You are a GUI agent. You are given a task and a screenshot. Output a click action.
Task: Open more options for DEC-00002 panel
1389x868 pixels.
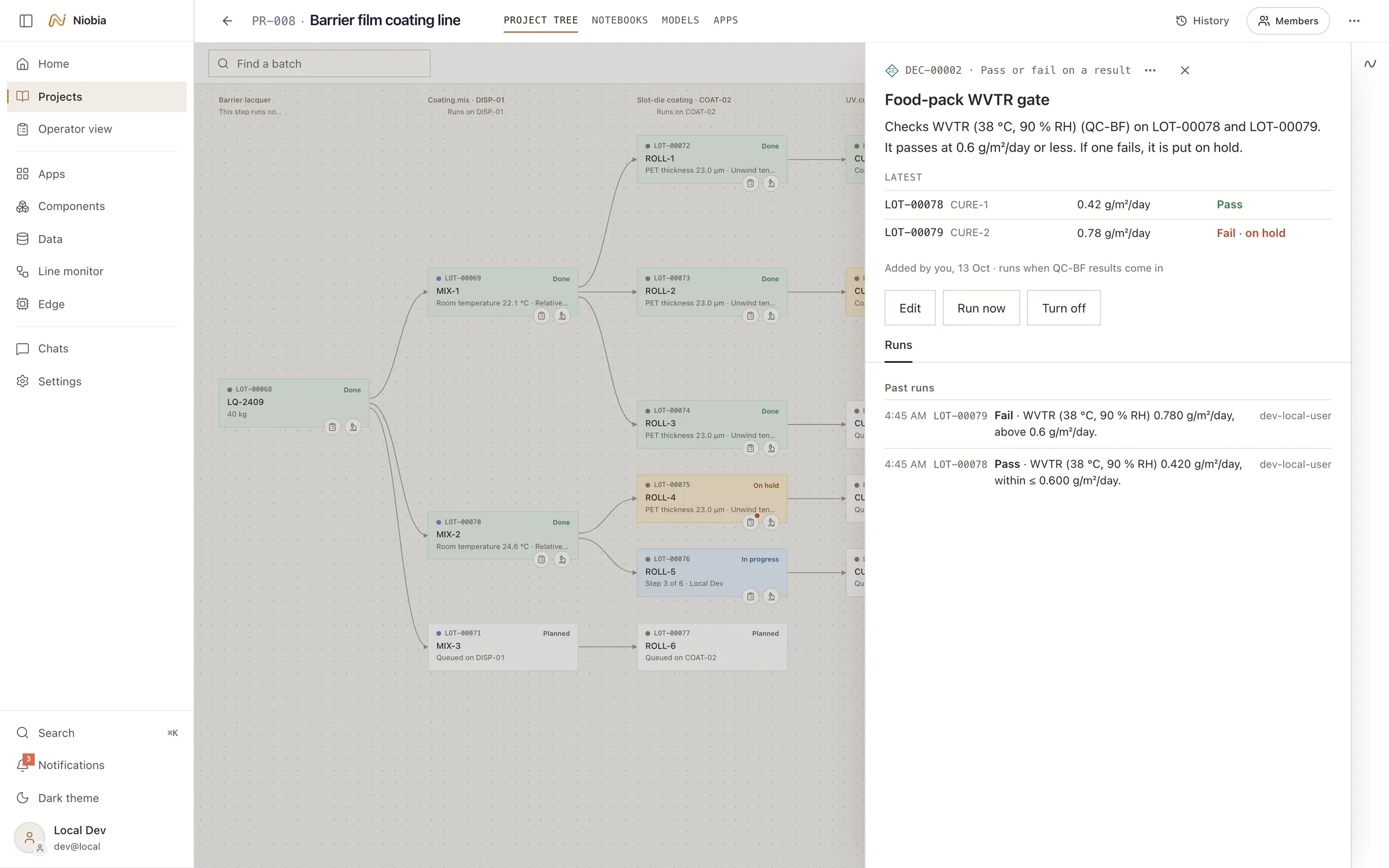(1150, 70)
